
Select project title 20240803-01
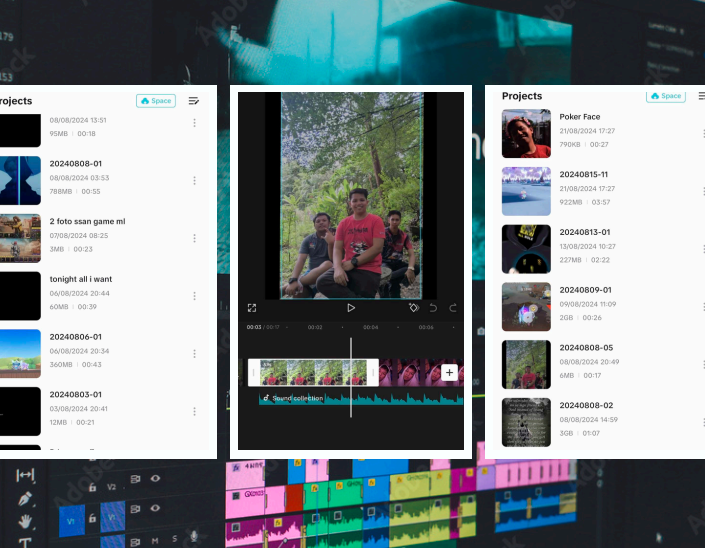click(x=76, y=394)
